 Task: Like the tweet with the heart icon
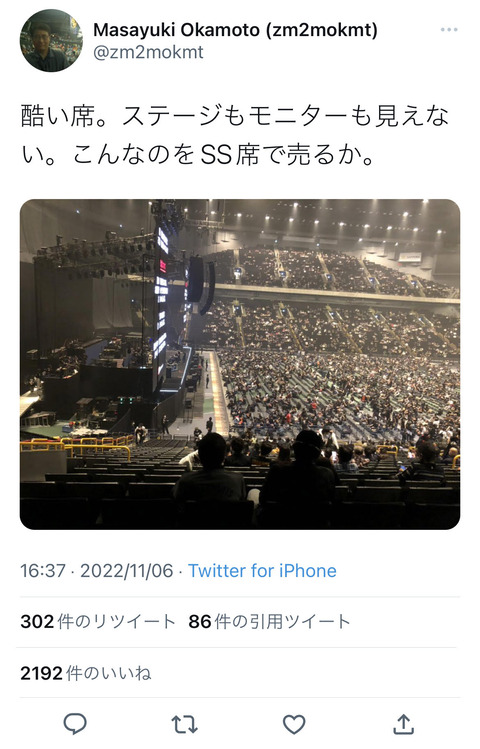tap(294, 724)
